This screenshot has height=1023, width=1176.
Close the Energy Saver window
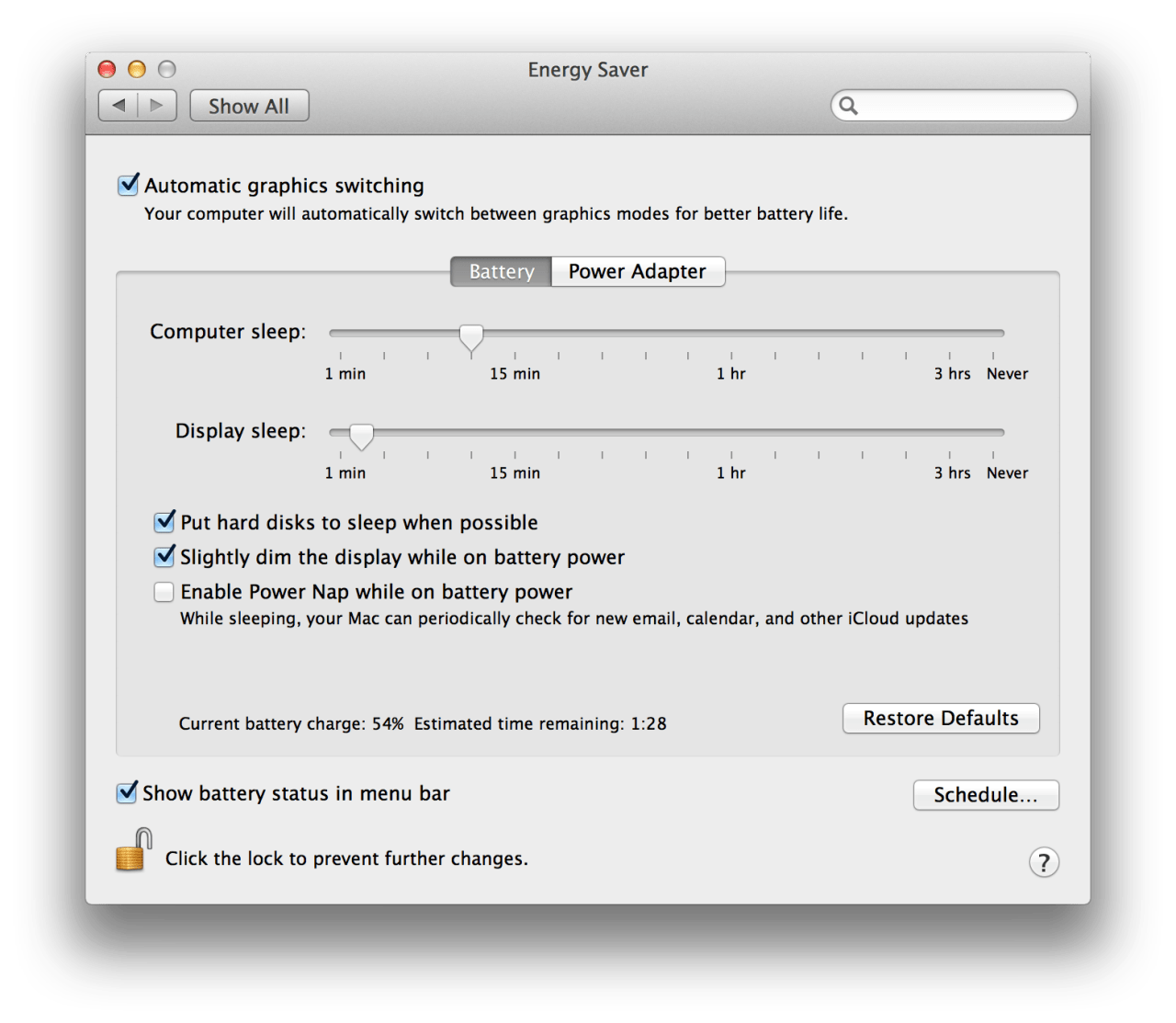[x=107, y=69]
